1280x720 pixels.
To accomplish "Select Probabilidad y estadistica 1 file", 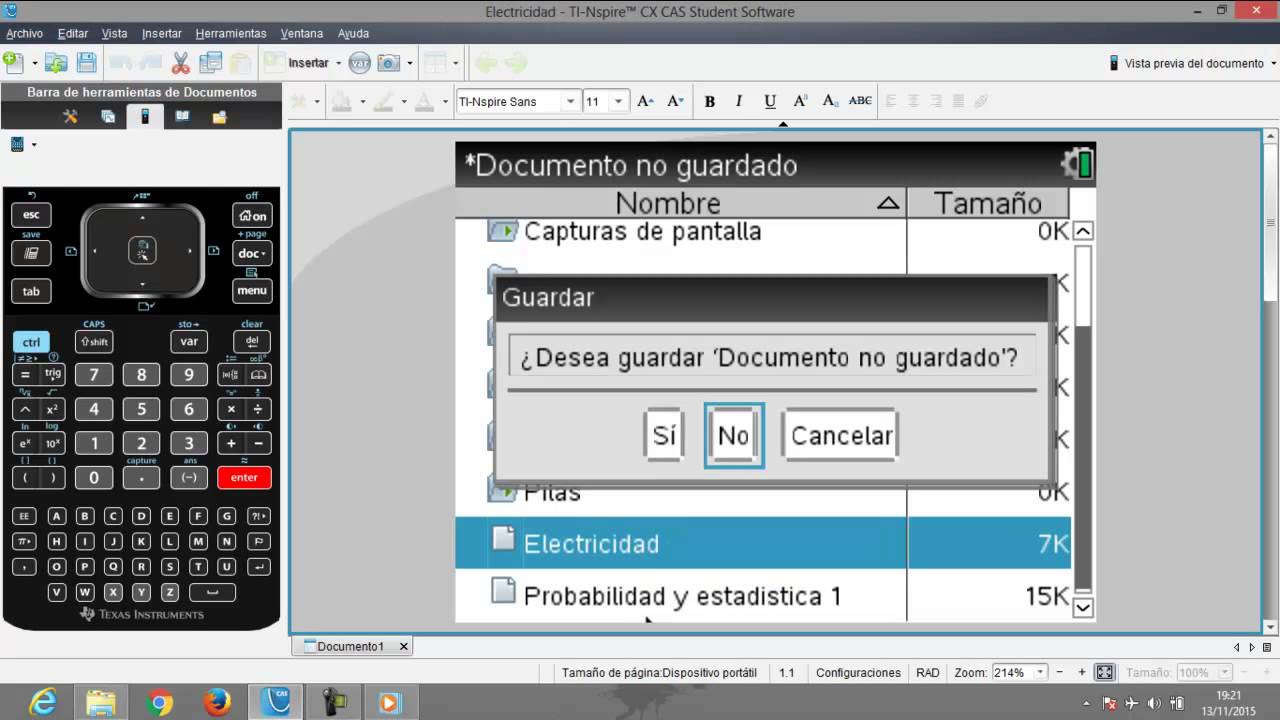I will point(763,596).
